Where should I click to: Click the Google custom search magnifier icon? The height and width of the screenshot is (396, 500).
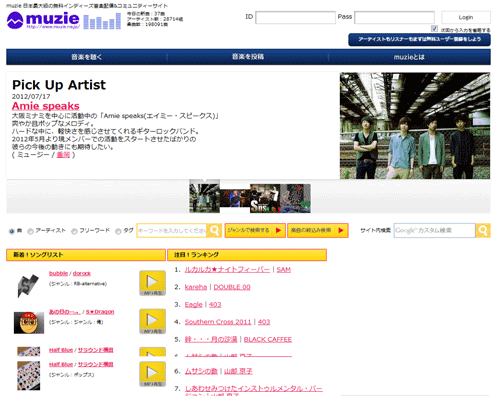pos(483,230)
